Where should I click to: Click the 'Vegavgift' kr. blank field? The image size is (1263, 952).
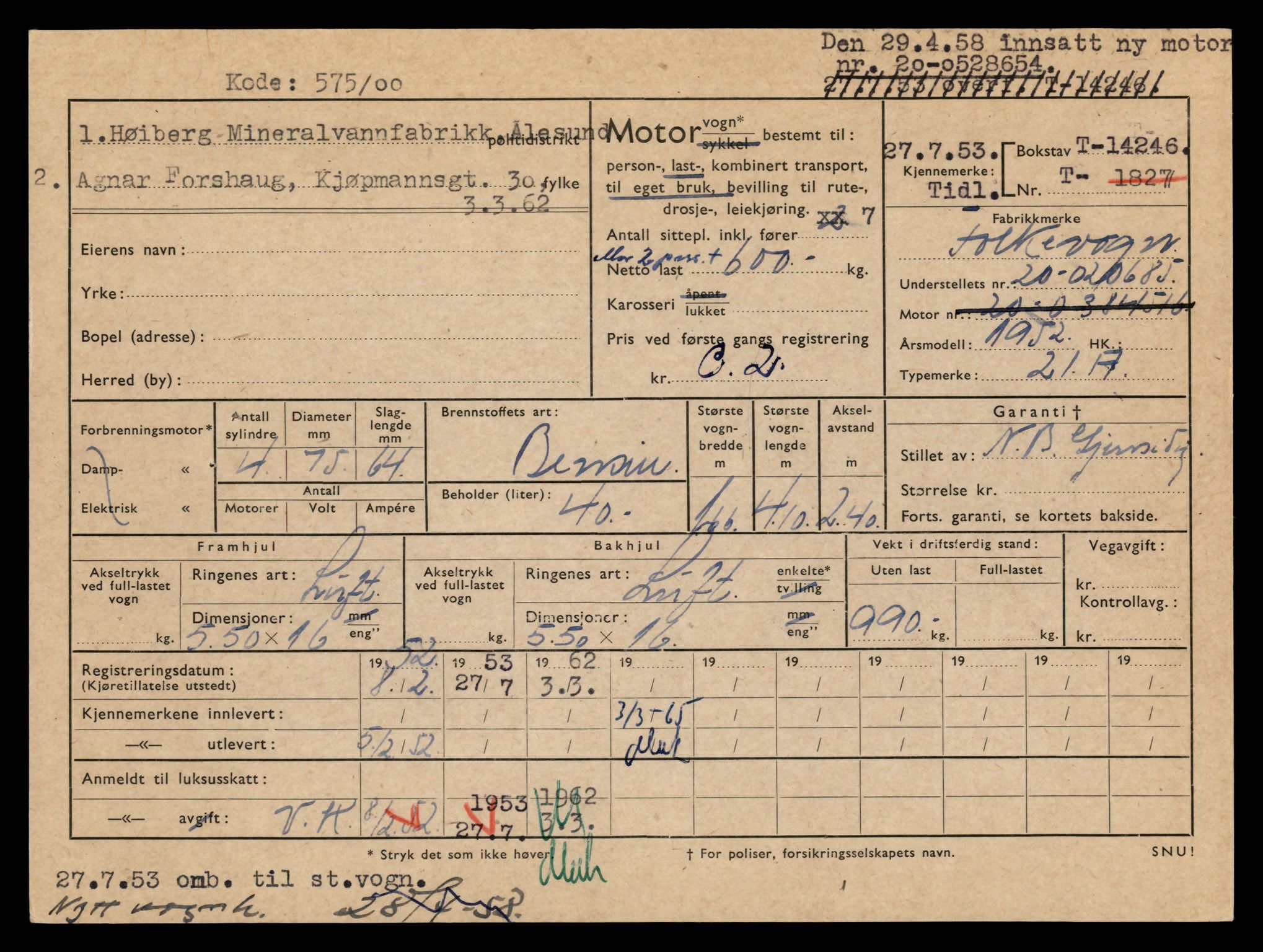1139,585
